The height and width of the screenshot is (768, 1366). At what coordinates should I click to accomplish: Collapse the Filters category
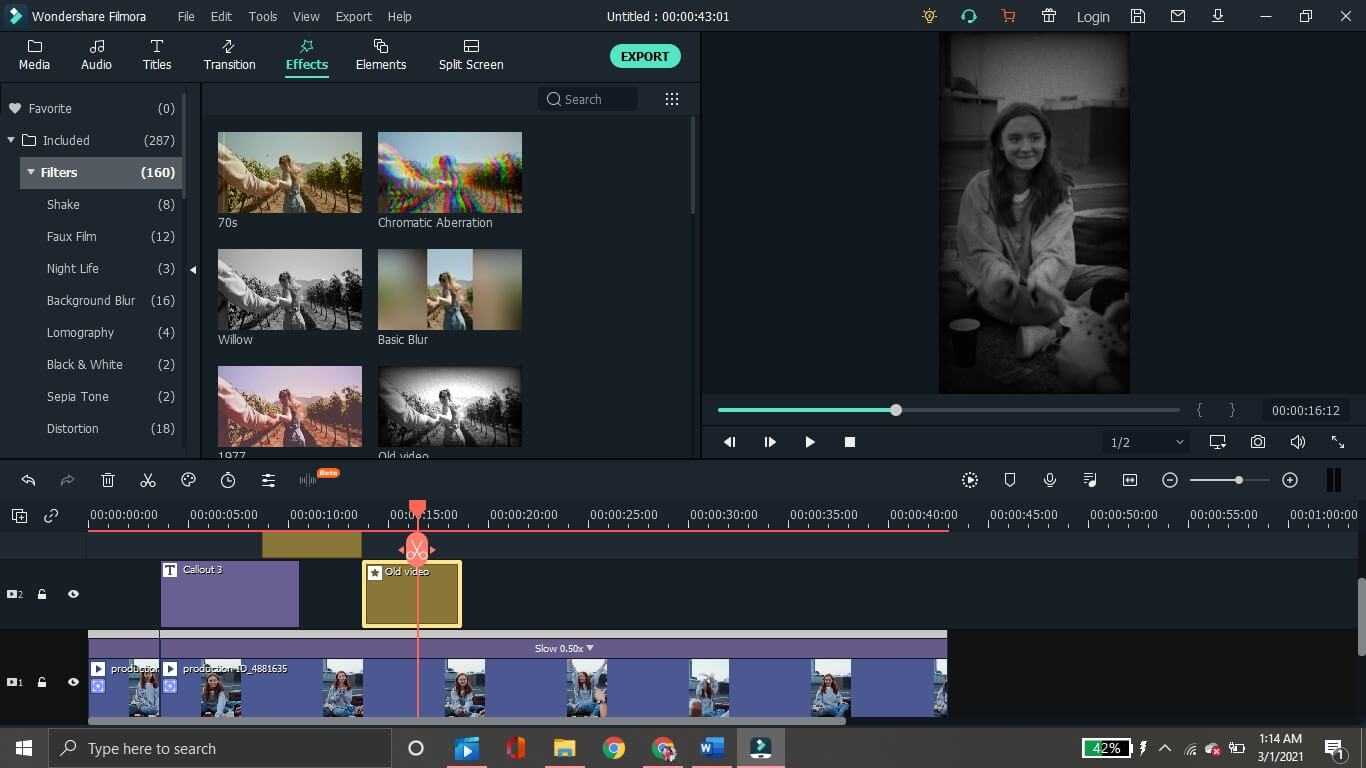(31, 173)
